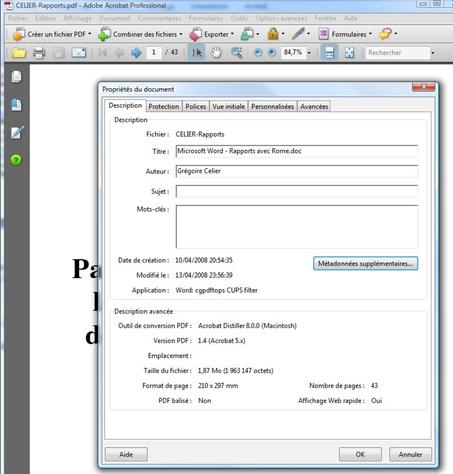Click the padlock security icon
The width and height of the screenshot is (453, 474).
point(273,34)
